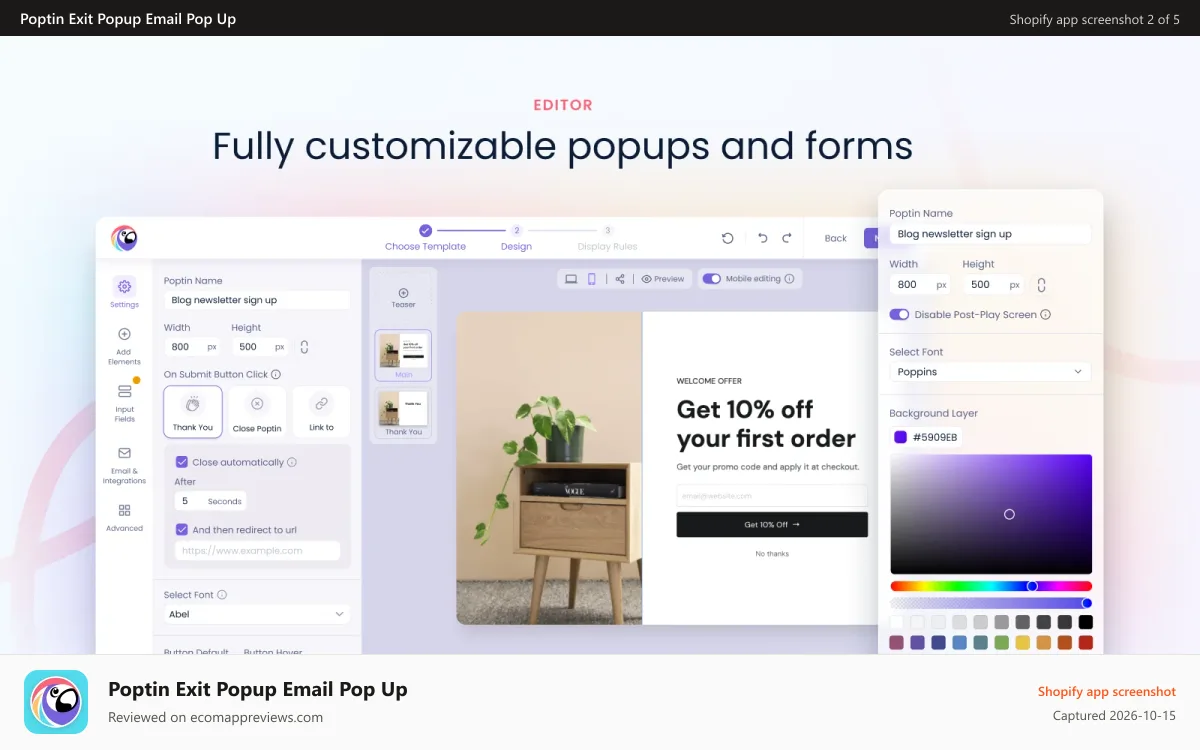Click the Poptin Name field in left panel
Screen dimensions: 1200x750
click(x=257, y=300)
